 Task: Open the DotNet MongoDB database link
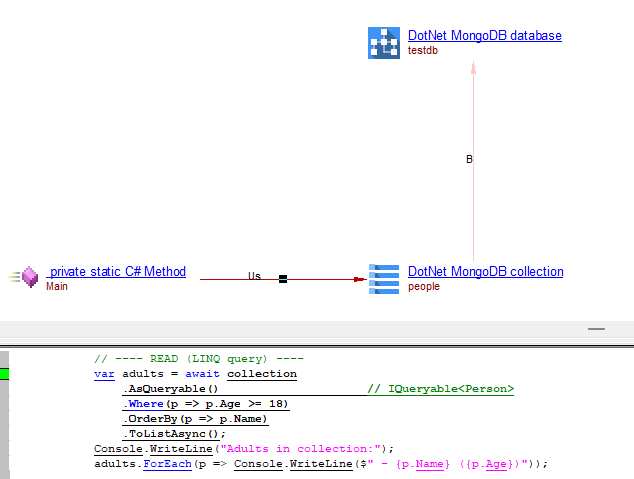[484, 36]
